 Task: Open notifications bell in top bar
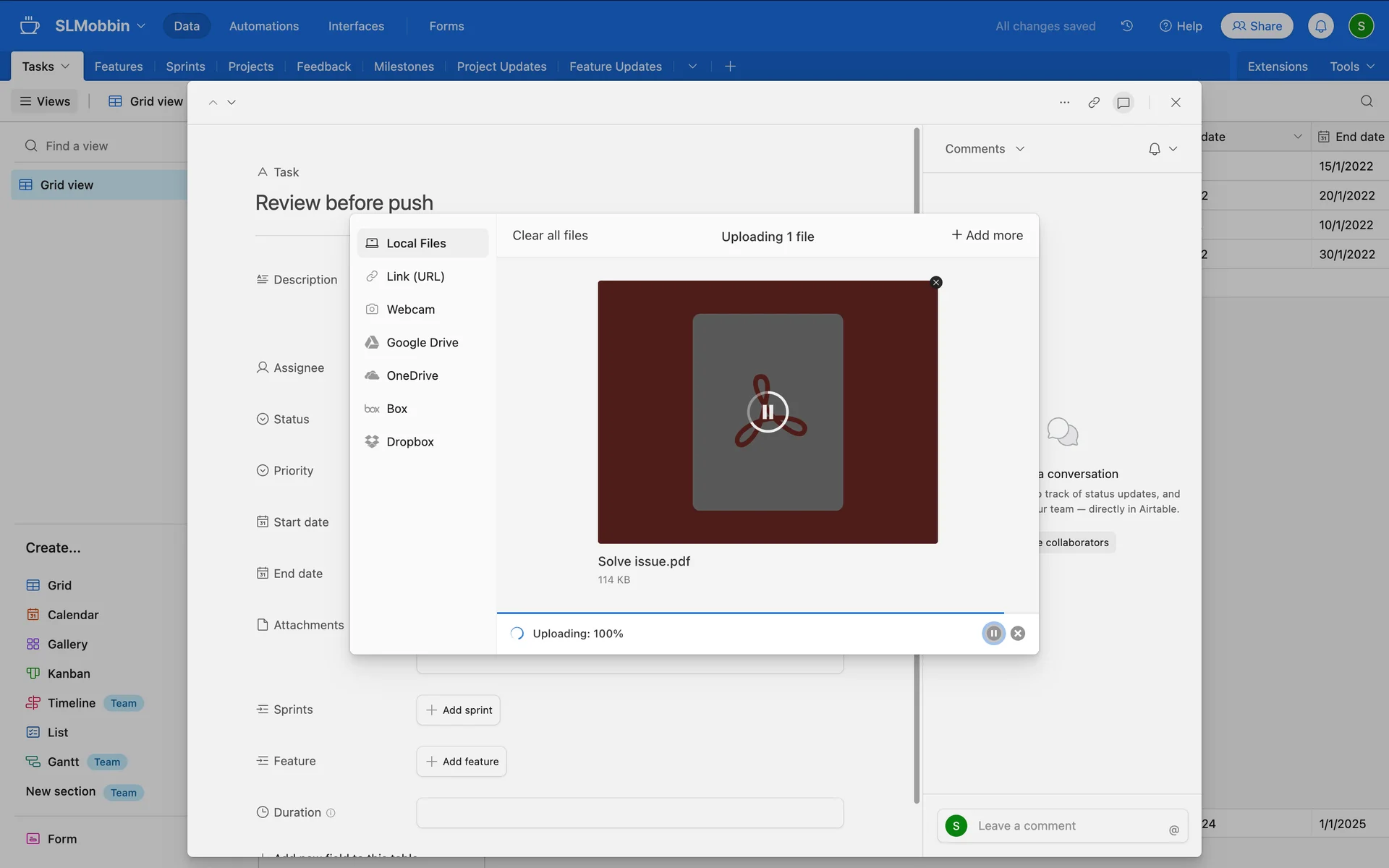(x=1320, y=26)
